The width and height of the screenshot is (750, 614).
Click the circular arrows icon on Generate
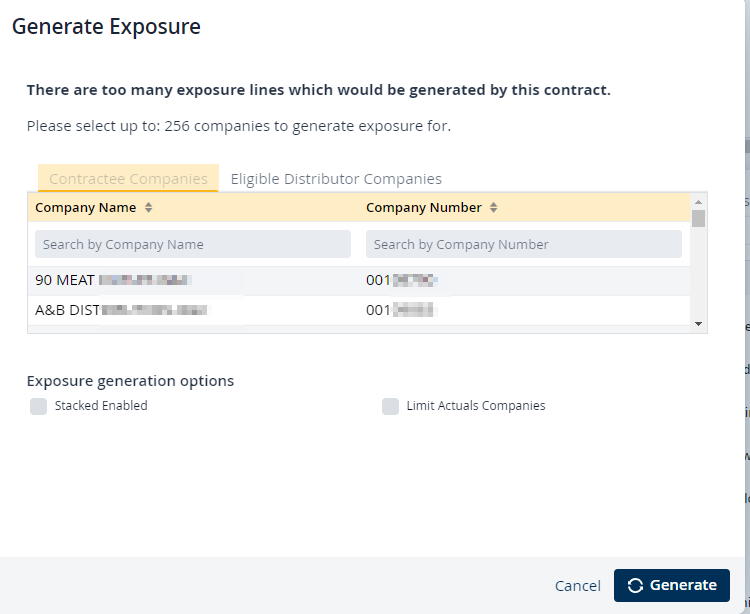point(635,586)
